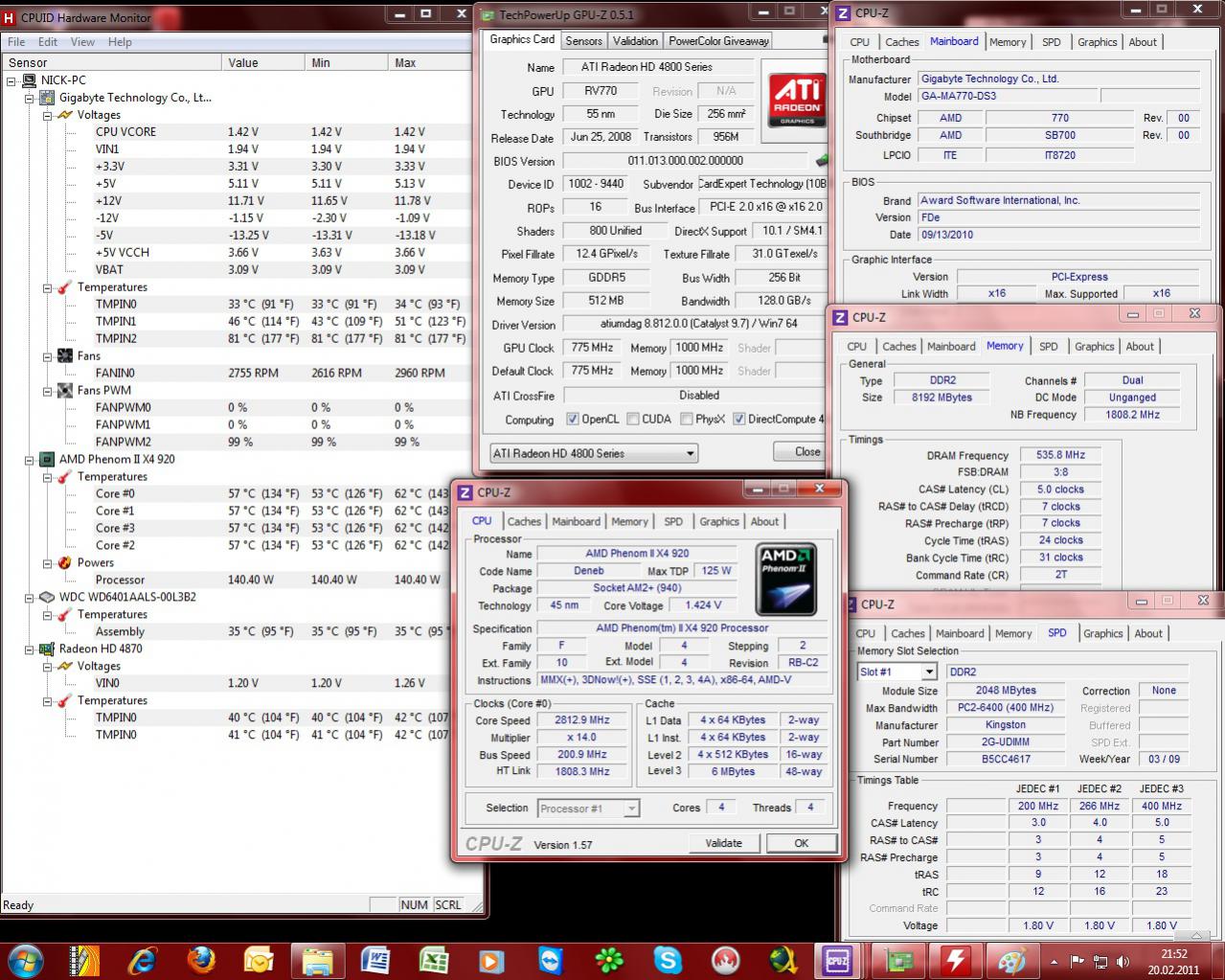Screen dimensions: 1225x980
Task: Click the Radeon HD 4870 card icon in tree
Action: pos(47,649)
